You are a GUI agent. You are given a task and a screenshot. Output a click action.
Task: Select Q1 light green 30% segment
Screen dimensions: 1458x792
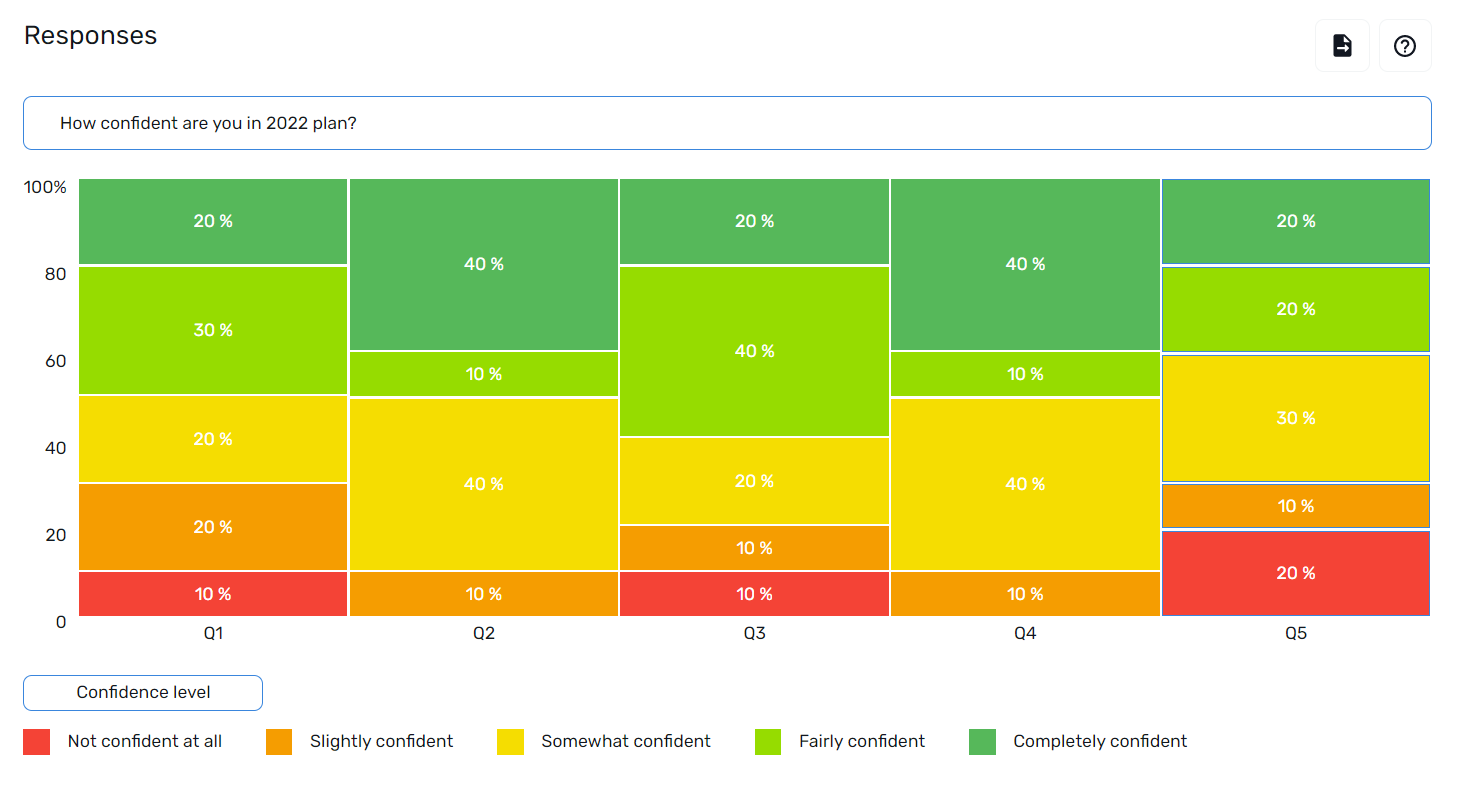[213, 330]
